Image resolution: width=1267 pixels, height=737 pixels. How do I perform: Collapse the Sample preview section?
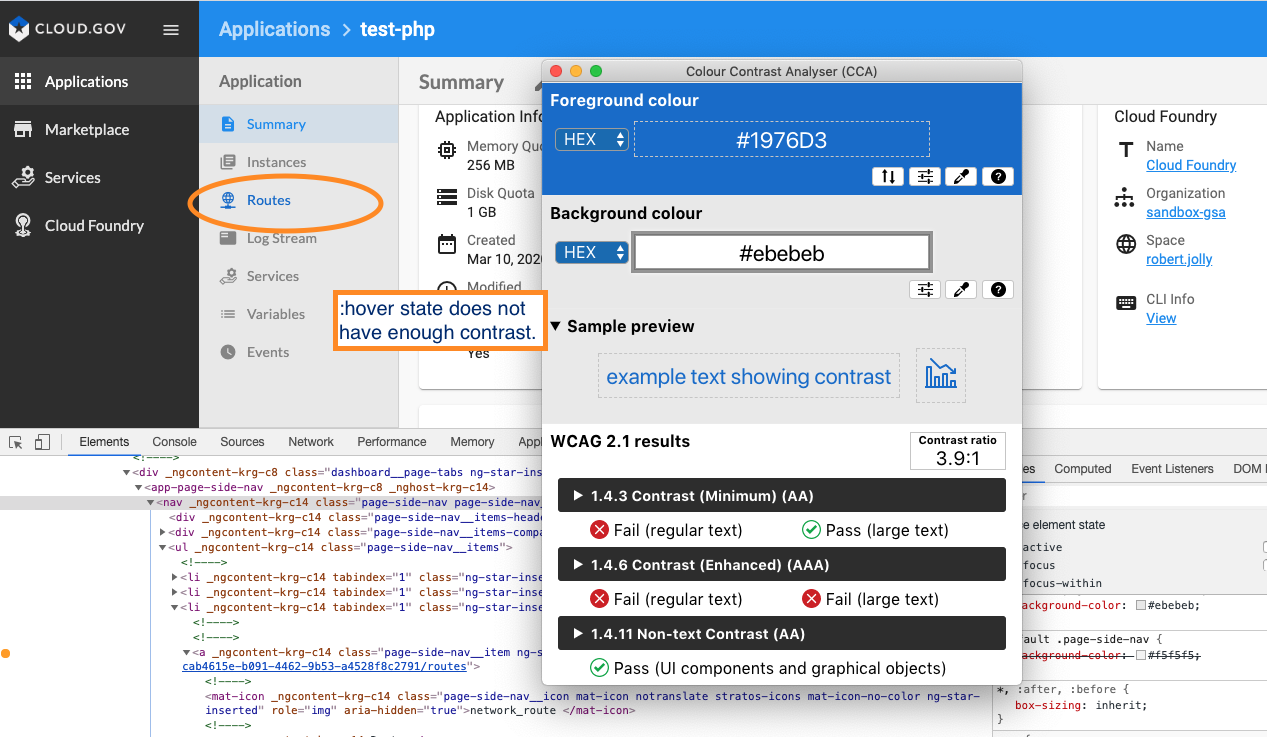tap(557, 327)
